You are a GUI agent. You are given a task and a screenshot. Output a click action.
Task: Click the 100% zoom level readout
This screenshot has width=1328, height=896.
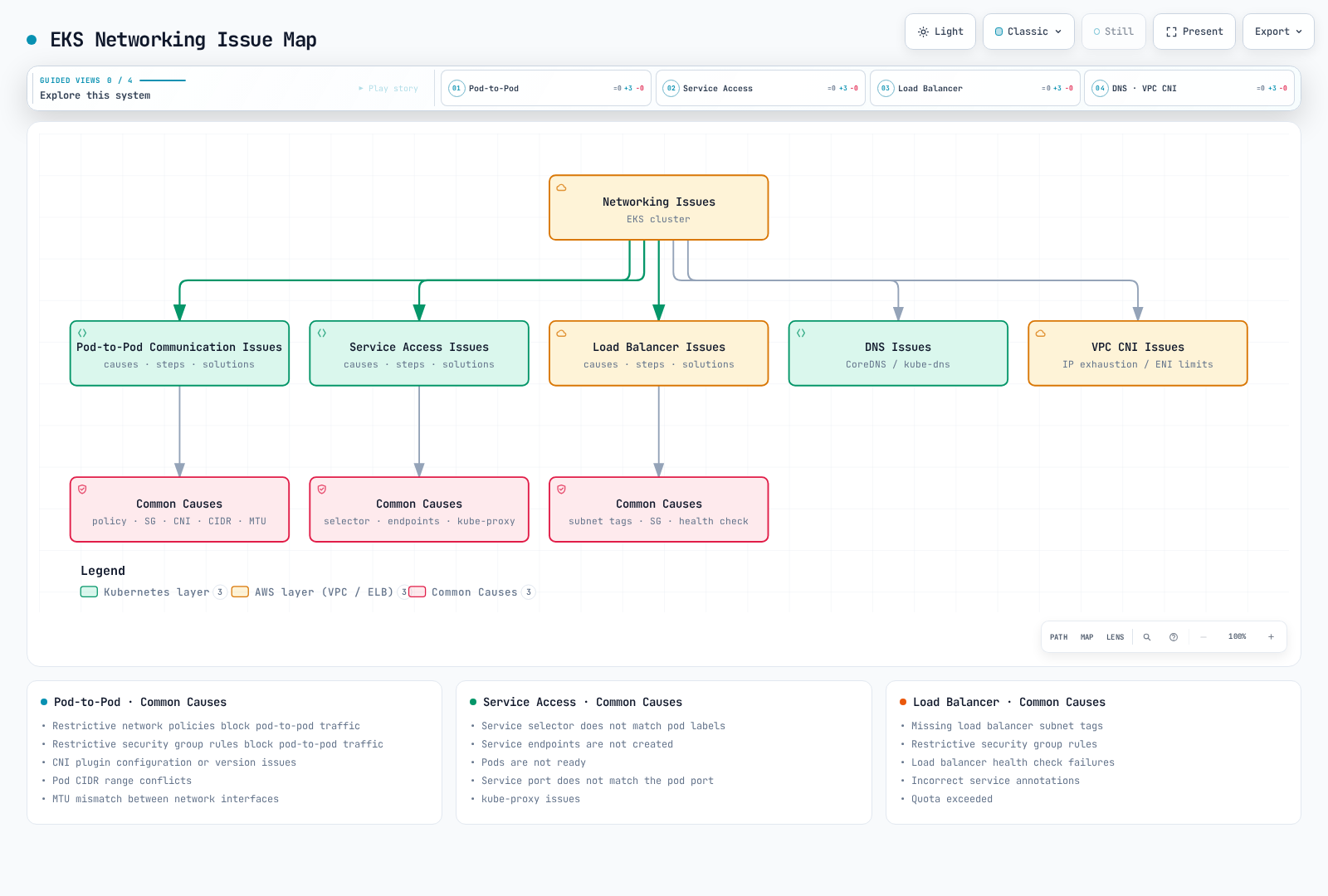tap(1237, 636)
